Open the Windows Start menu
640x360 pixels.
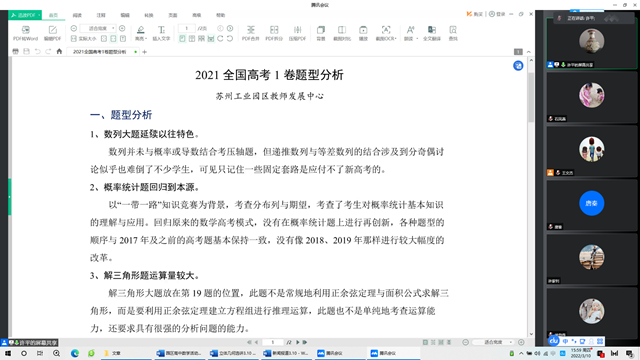tap(8, 353)
